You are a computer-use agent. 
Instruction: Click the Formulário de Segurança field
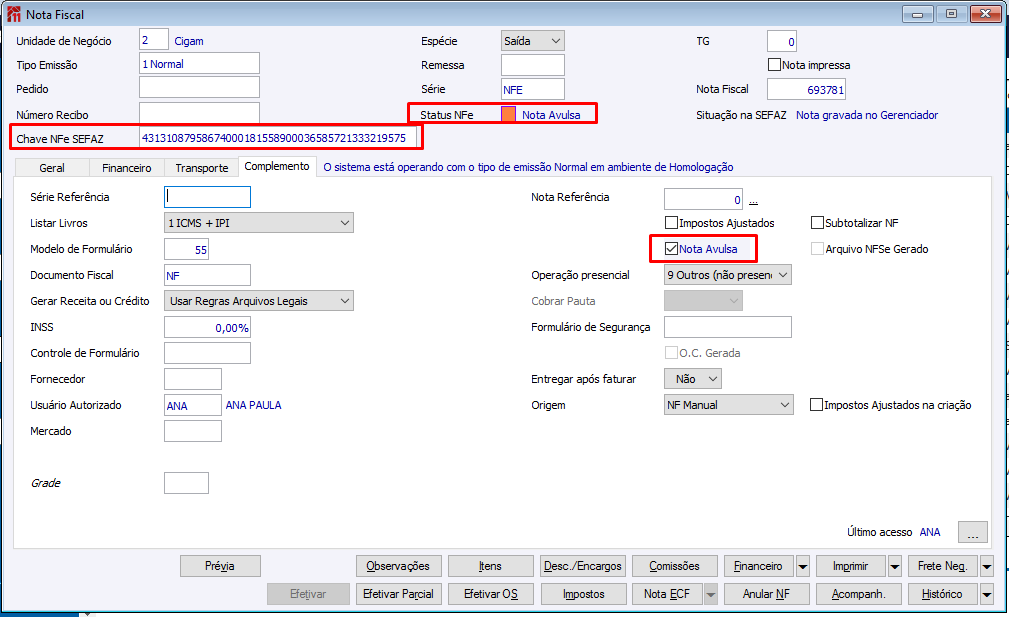(728, 327)
